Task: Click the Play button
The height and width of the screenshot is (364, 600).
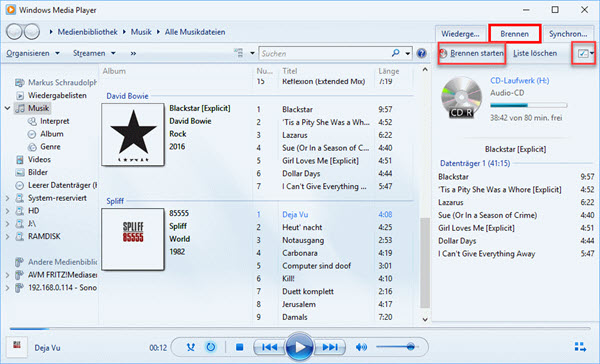Action: point(300,347)
